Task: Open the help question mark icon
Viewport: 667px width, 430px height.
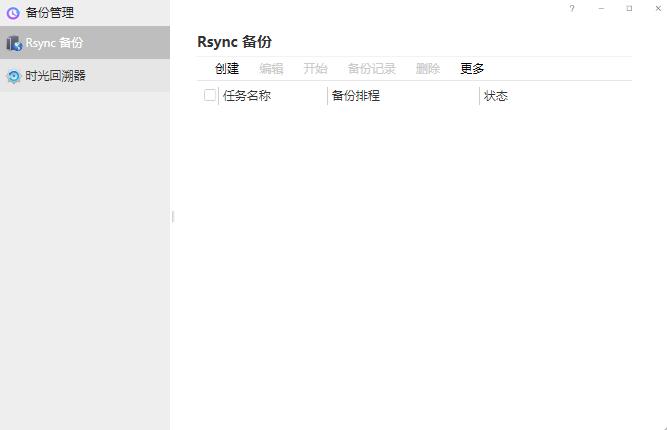Action: coord(572,9)
